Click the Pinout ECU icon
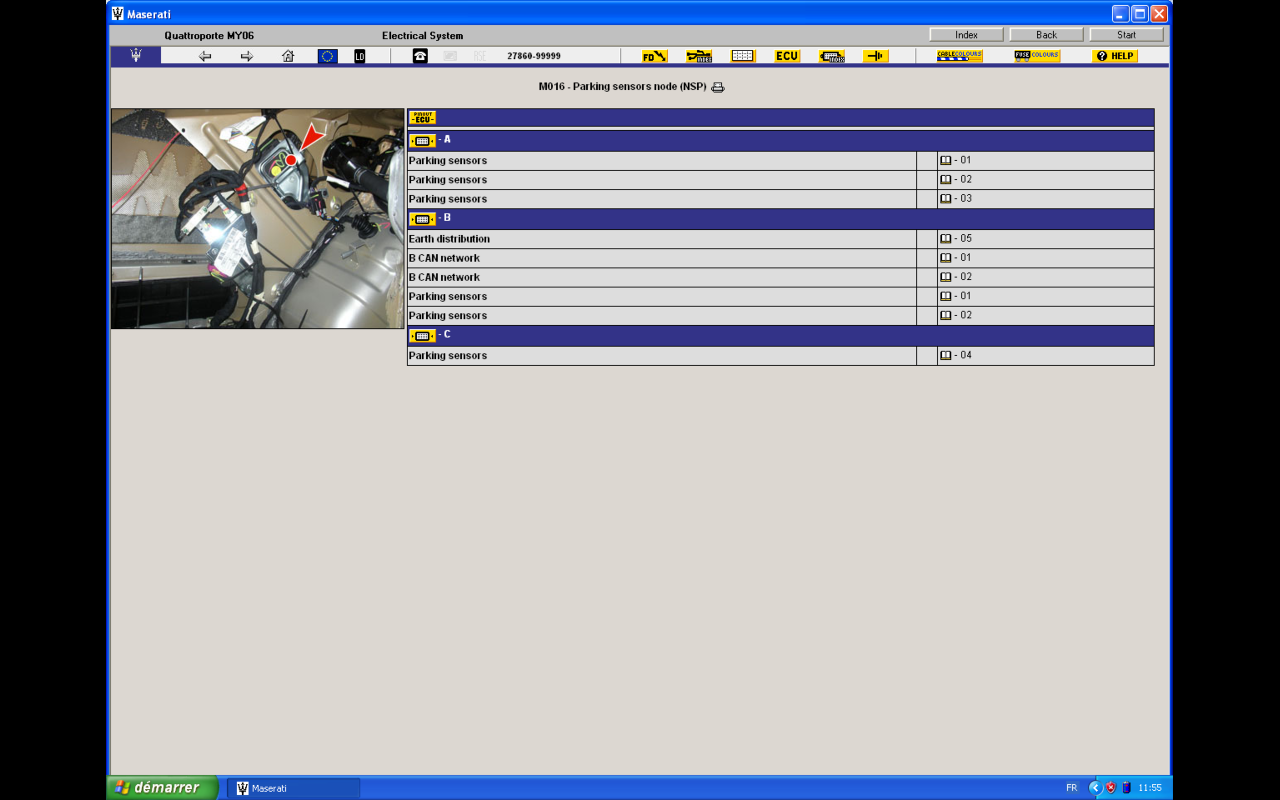1280x800 pixels. pyautogui.click(x=423, y=117)
